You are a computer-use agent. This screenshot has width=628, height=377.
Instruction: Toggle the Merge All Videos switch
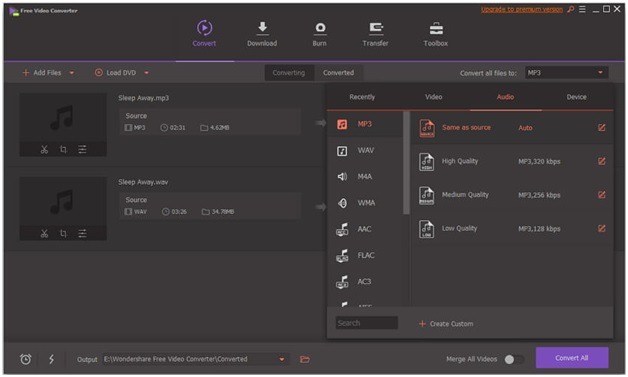(x=514, y=359)
